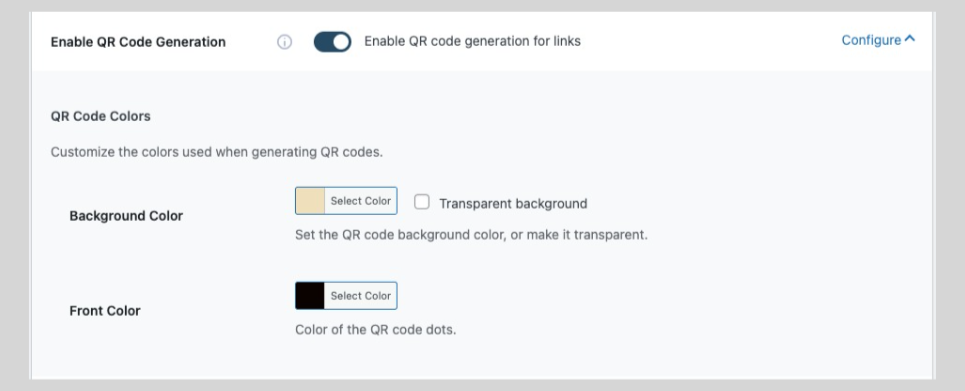Collapse the Configure section
This screenshot has height=391, width=965.
click(x=878, y=40)
